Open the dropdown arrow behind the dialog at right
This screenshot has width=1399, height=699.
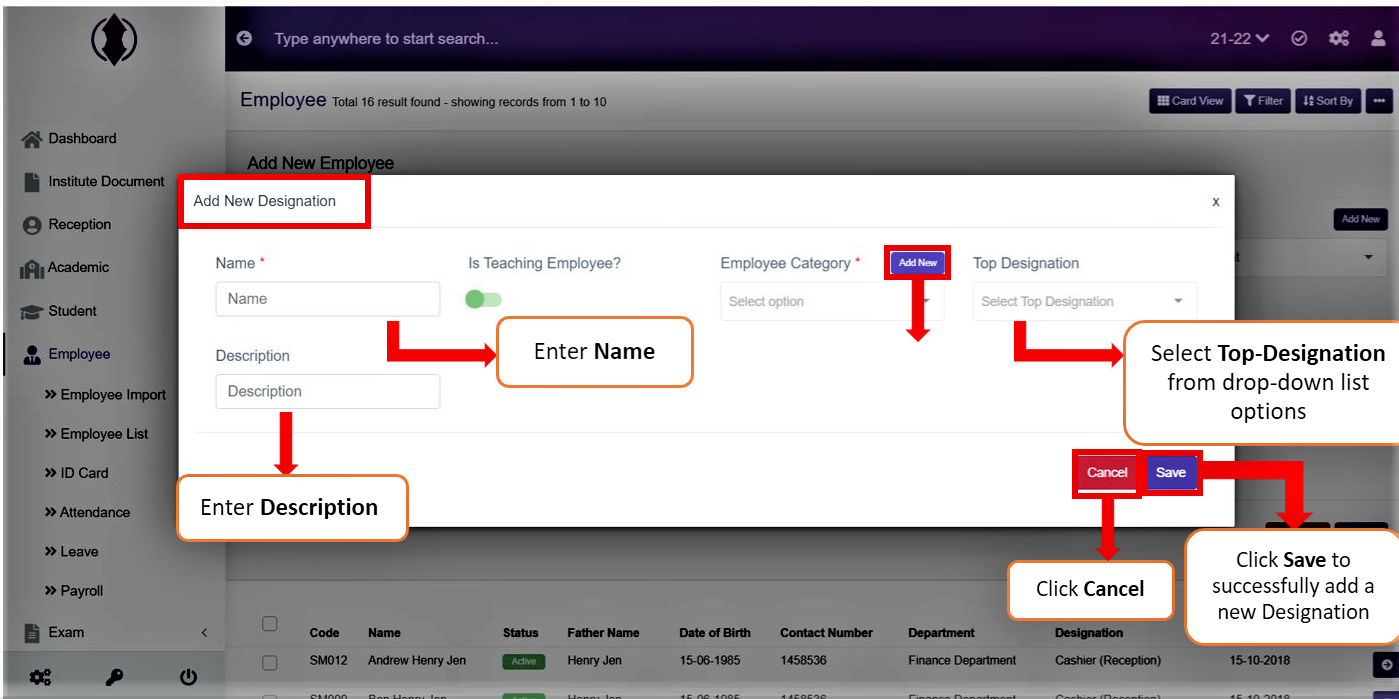(x=1368, y=258)
